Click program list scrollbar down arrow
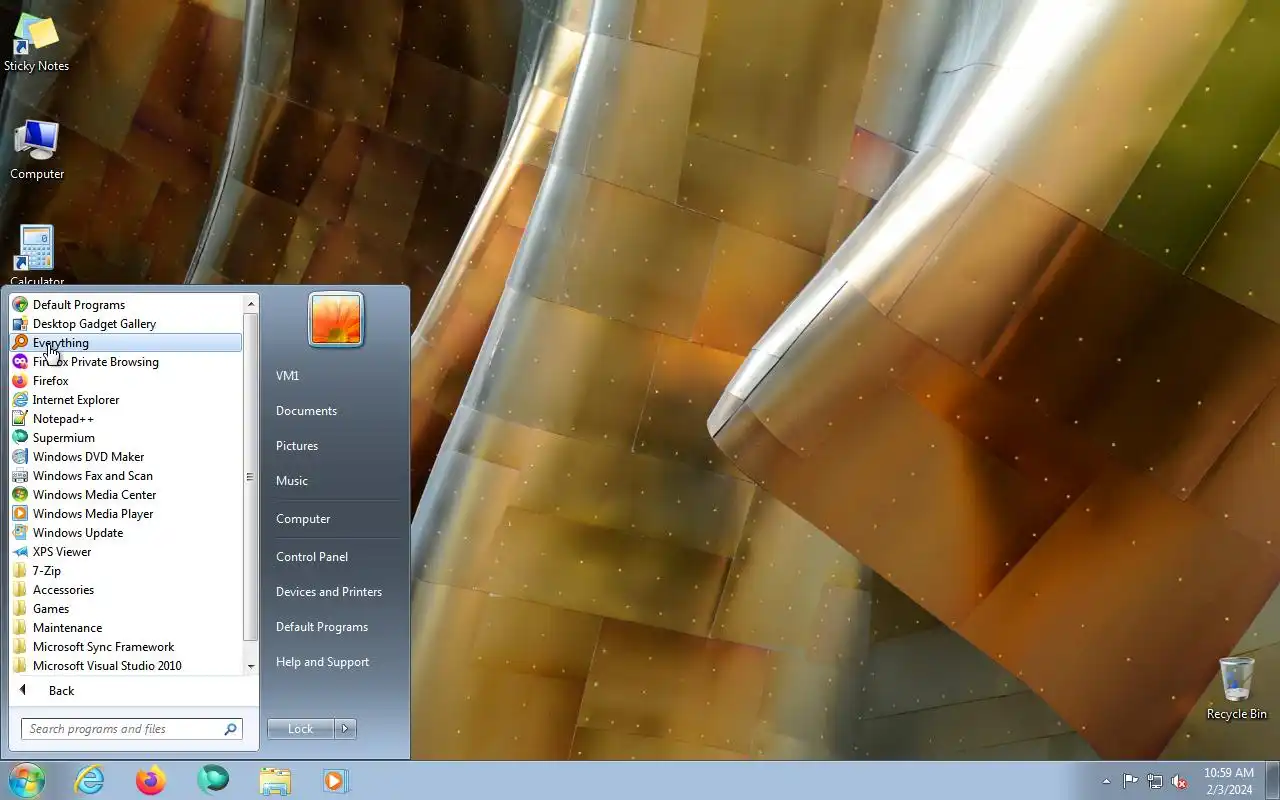 click(251, 666)
